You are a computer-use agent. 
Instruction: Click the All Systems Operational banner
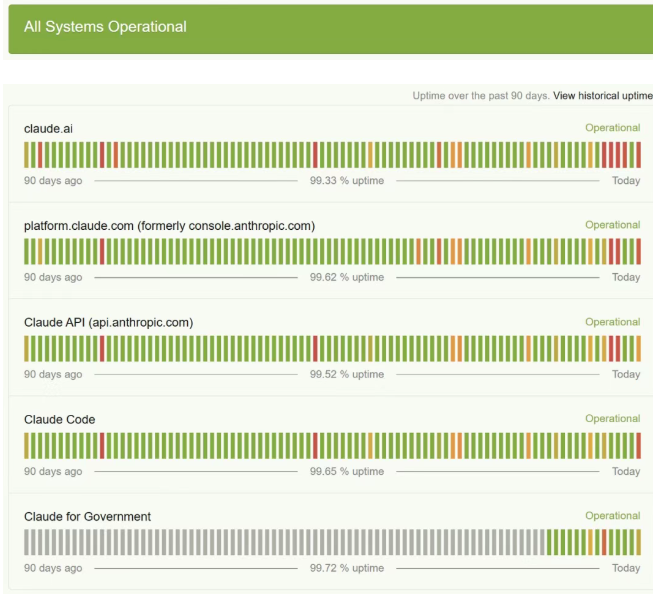331,29
